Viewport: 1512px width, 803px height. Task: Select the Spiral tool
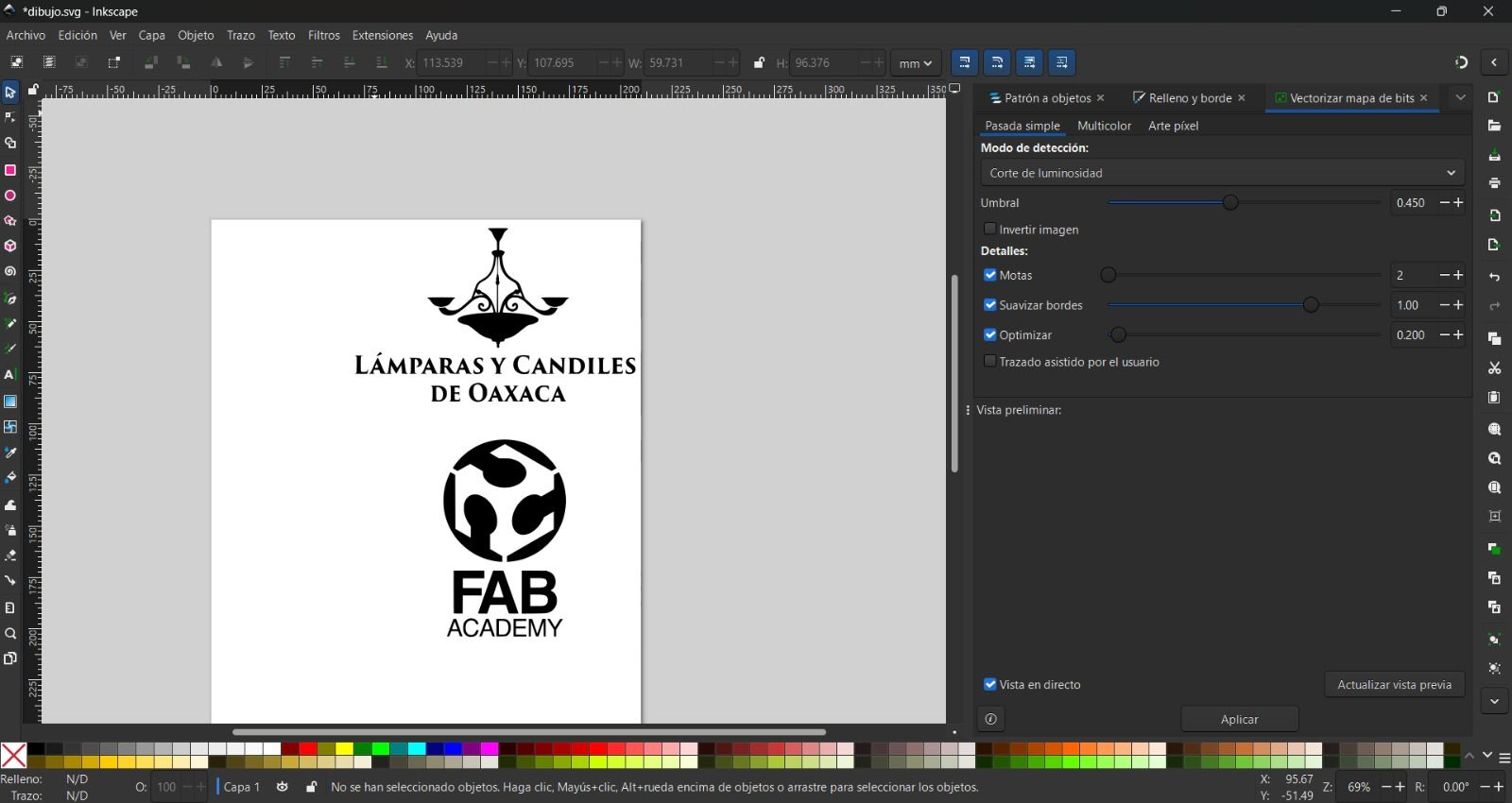pyautogui.click(x=10, y=271)
